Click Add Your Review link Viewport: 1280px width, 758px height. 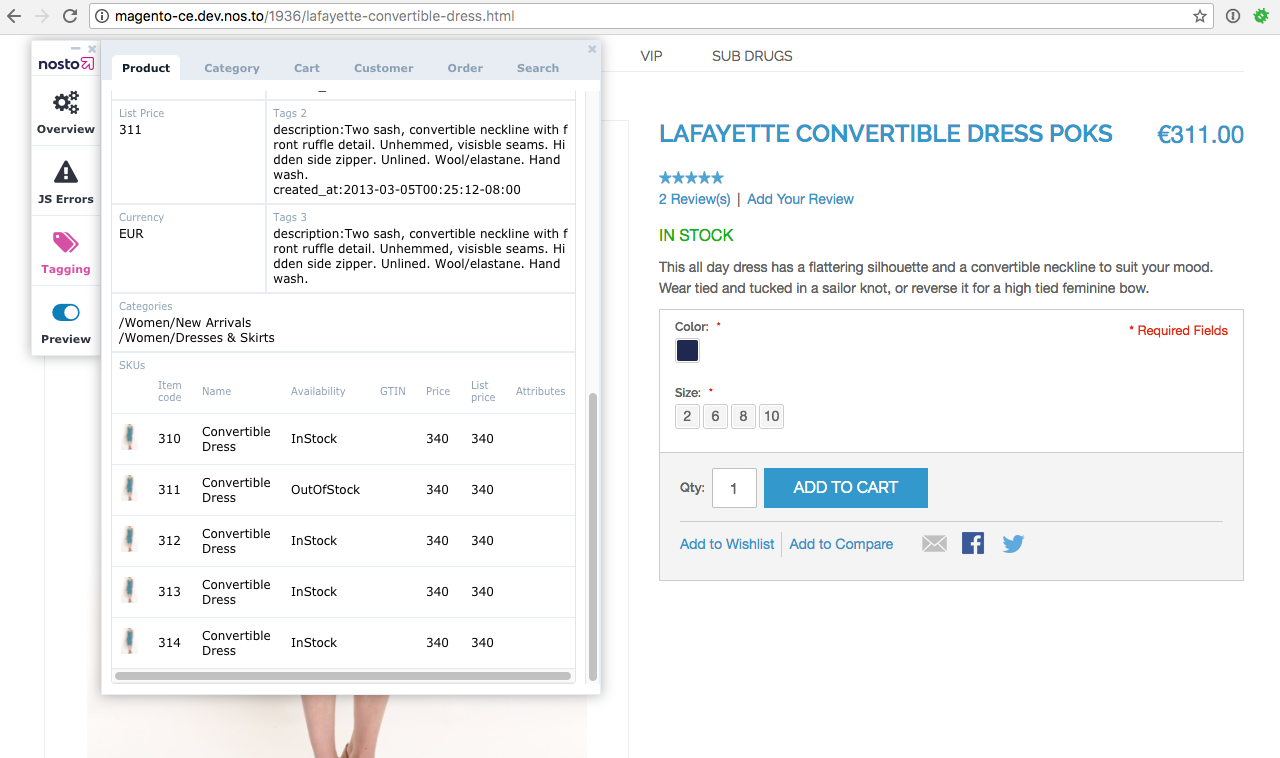tap(800, 199)
